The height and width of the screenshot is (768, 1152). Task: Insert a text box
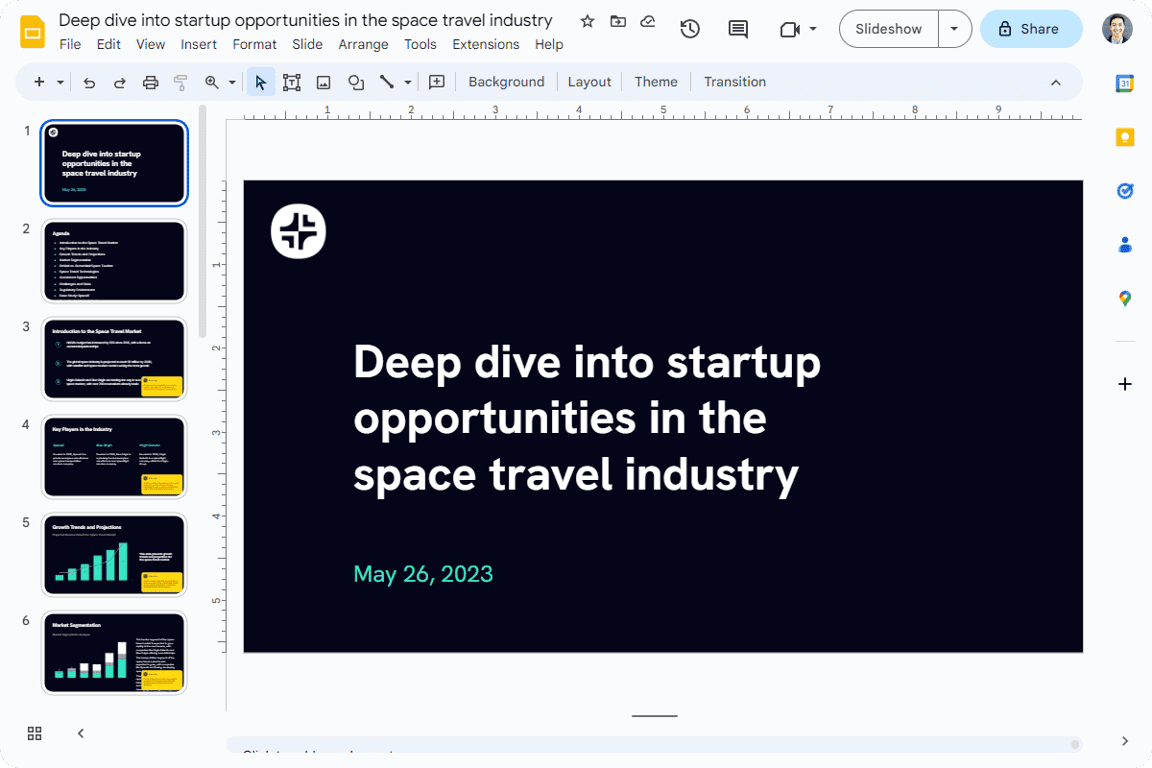pos(291,81)
